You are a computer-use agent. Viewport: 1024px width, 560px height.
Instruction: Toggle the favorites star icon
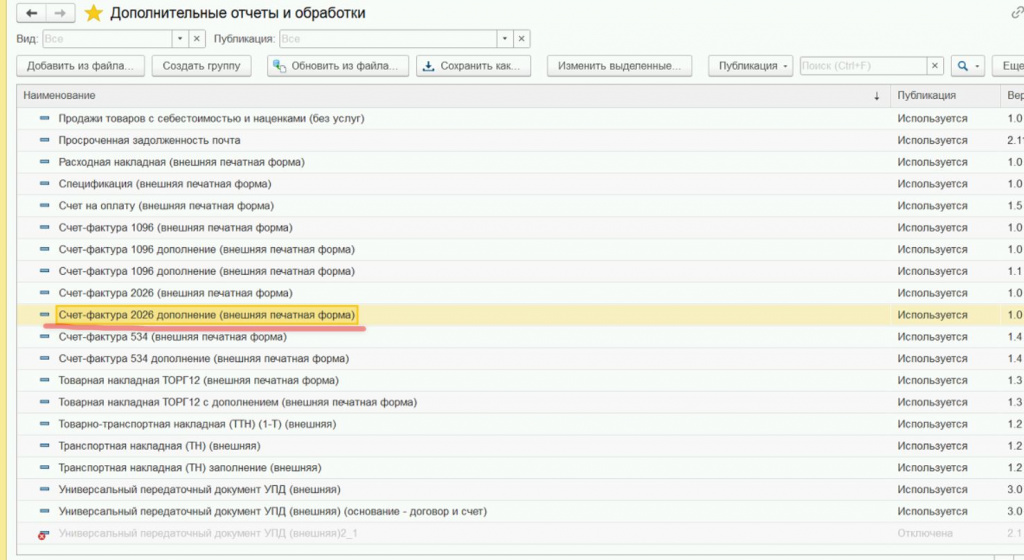pos(93,13)
